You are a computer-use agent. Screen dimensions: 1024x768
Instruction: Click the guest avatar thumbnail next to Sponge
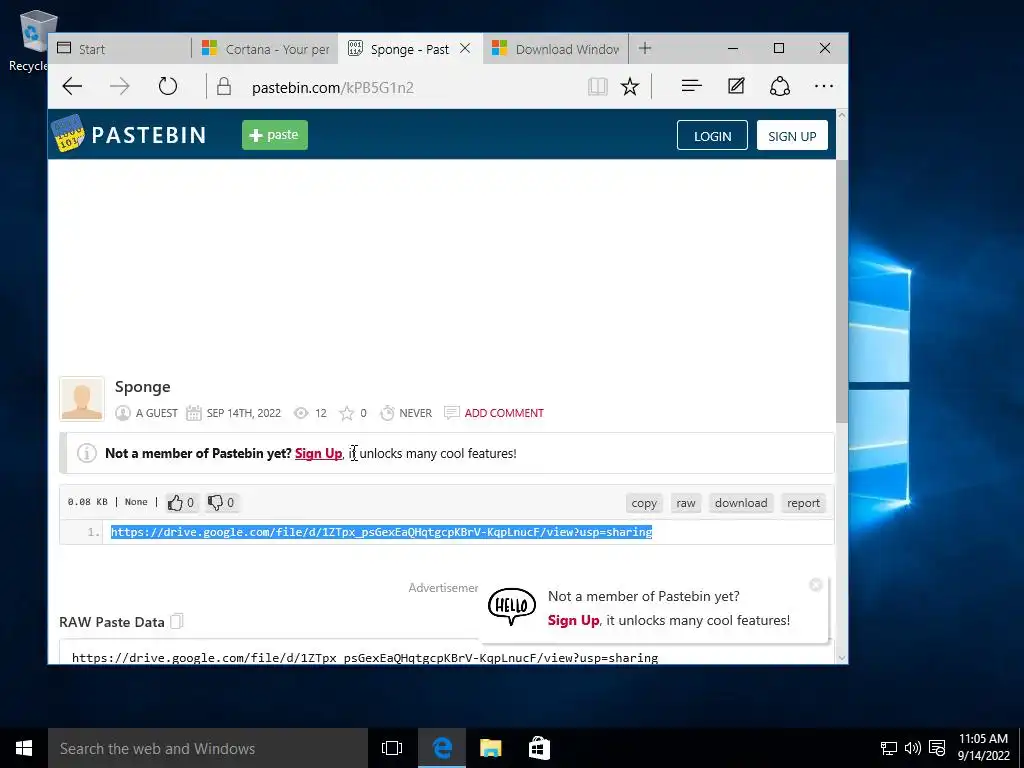pos(82,398)
